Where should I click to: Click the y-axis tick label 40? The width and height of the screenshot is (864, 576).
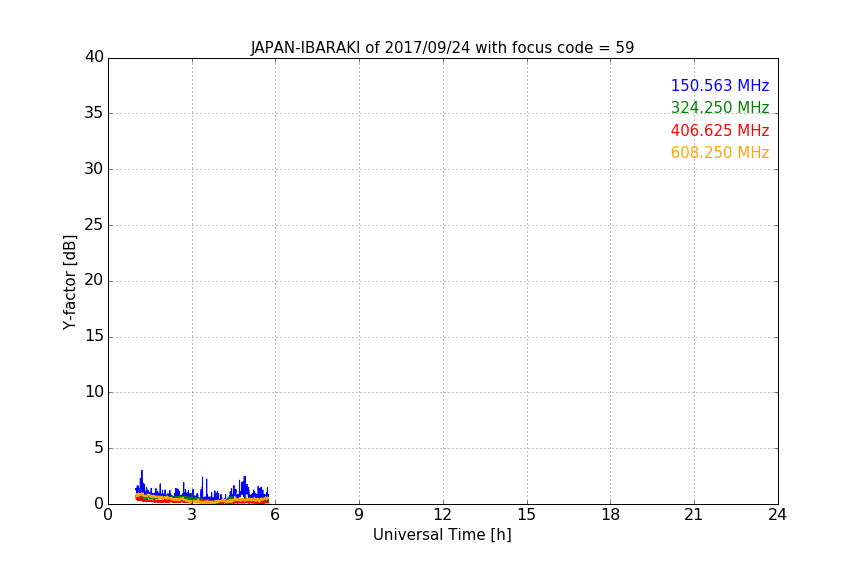(x=94, y=57)
